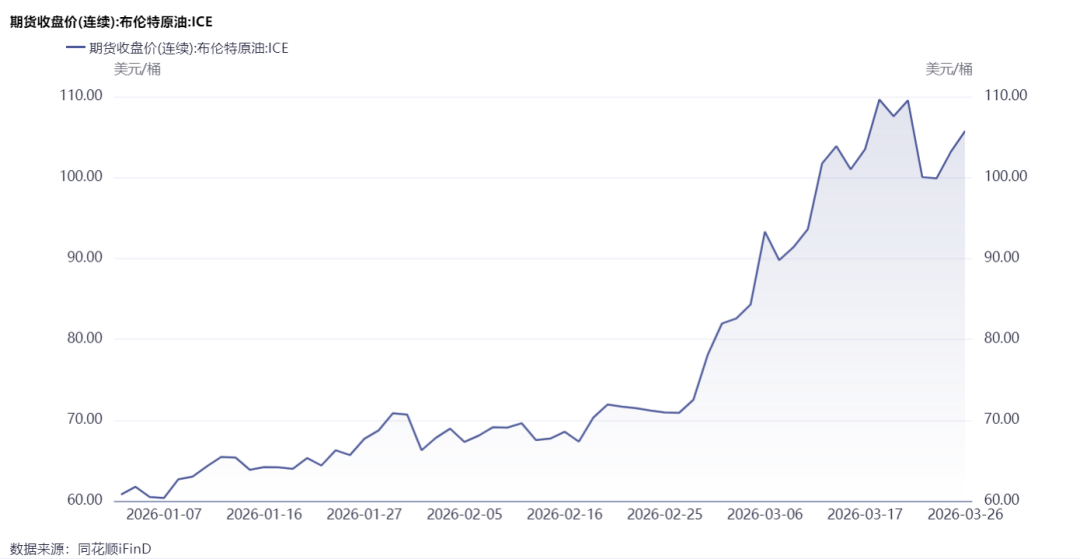Viewport: 1080px width, 559px height.
Task: Click date label 2026-03-17
Action: point(865,515)
